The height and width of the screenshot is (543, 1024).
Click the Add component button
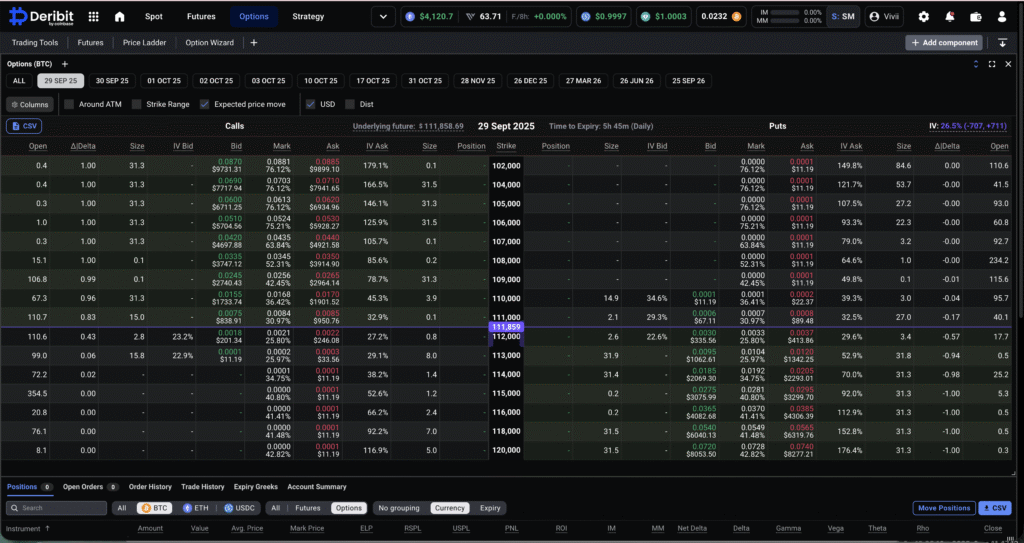(x=943, y=43)
